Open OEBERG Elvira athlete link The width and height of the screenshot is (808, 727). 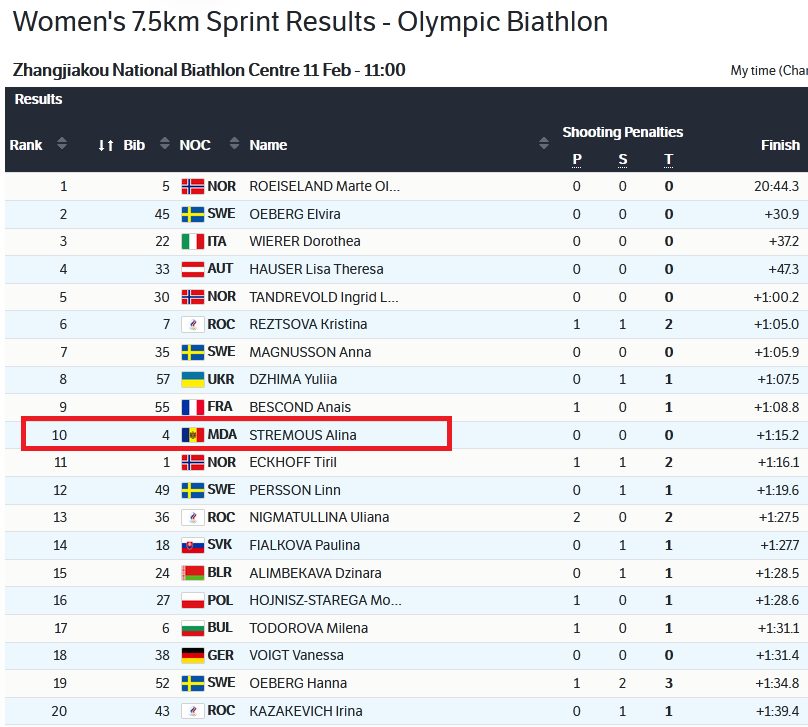pyautogui.click(x=295, y=214)
